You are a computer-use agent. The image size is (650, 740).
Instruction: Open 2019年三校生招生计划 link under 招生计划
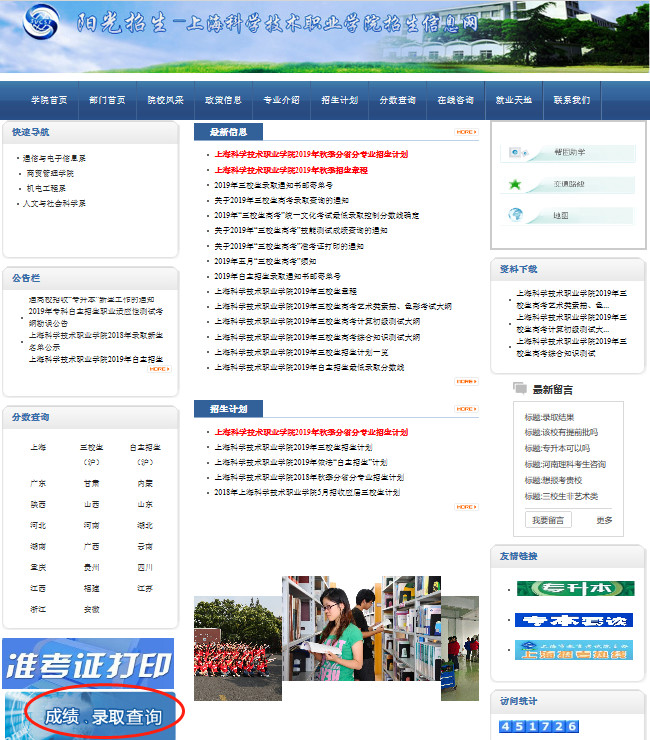pos(293,447)
